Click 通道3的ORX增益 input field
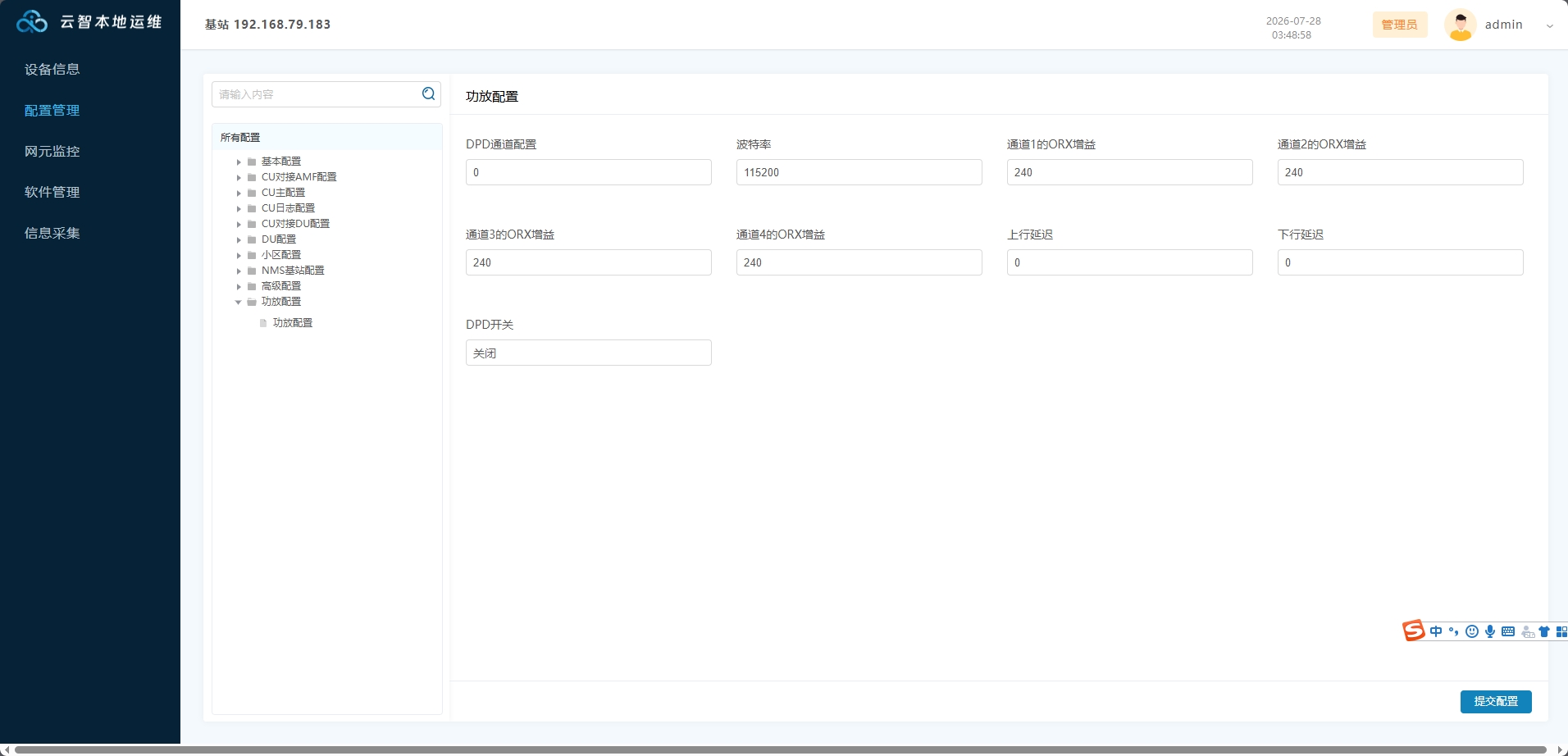 point(588,262)
